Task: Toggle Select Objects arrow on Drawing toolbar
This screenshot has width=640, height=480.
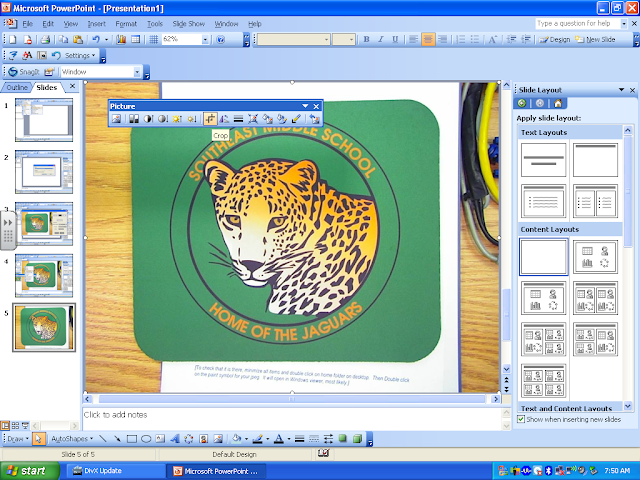Action: [38, 439]
